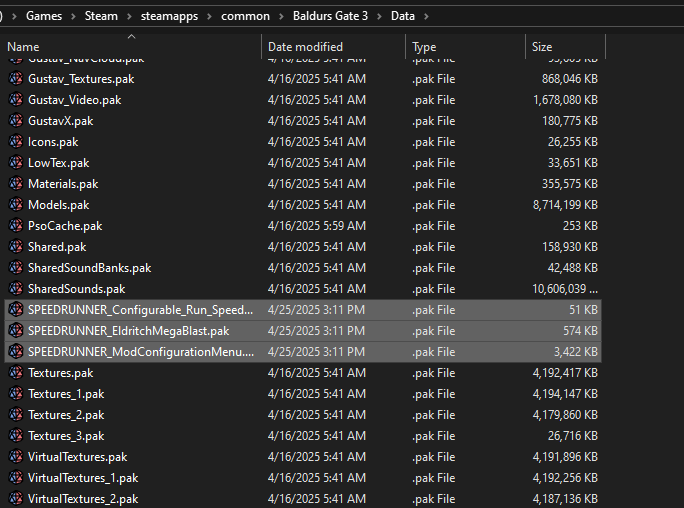Viewport: 684px width, 508px height.
Task: Click the VirtualTextures_1.pak file icon
Action: click(x=16, y=477)
